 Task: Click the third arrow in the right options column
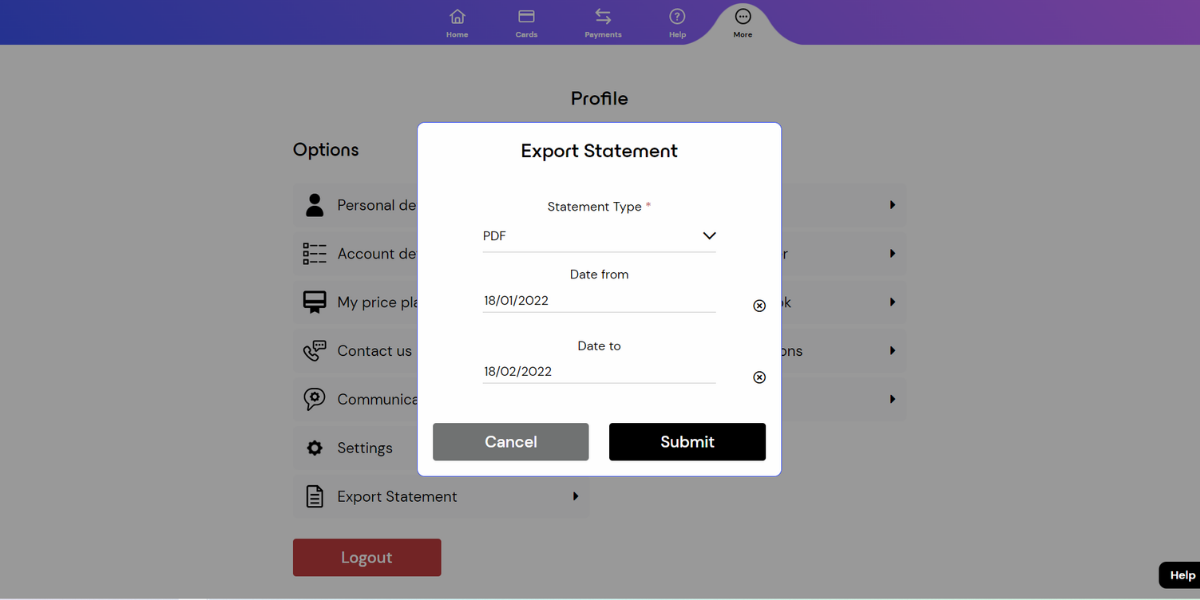892,302
